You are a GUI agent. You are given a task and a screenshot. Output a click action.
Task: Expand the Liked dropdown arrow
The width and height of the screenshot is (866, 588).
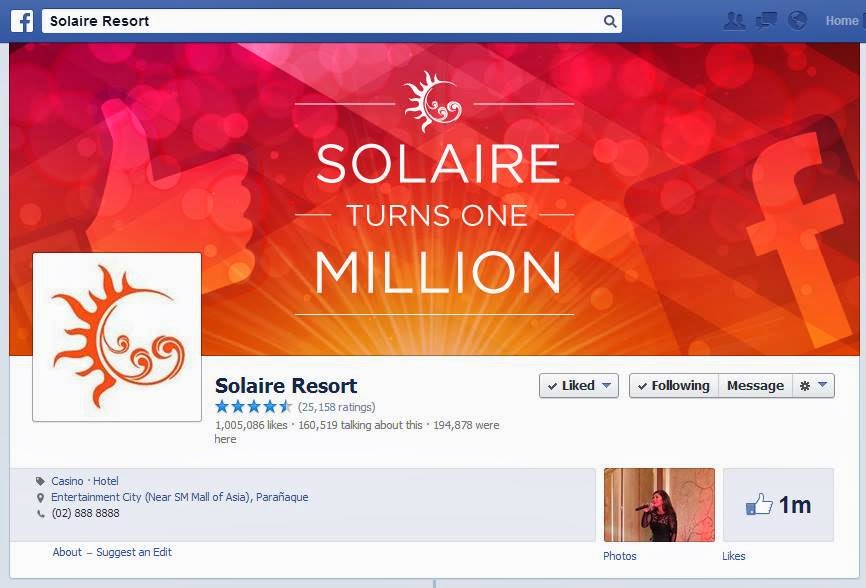pos(606,385)
